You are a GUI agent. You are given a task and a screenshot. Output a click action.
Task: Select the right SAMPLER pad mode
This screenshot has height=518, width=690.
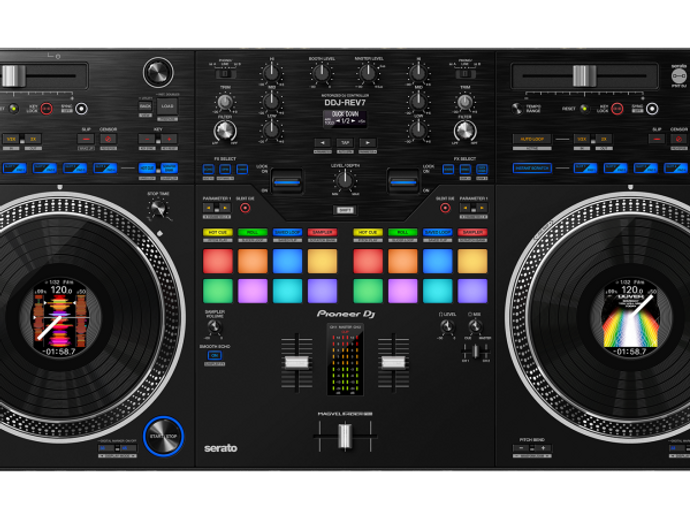473,232
